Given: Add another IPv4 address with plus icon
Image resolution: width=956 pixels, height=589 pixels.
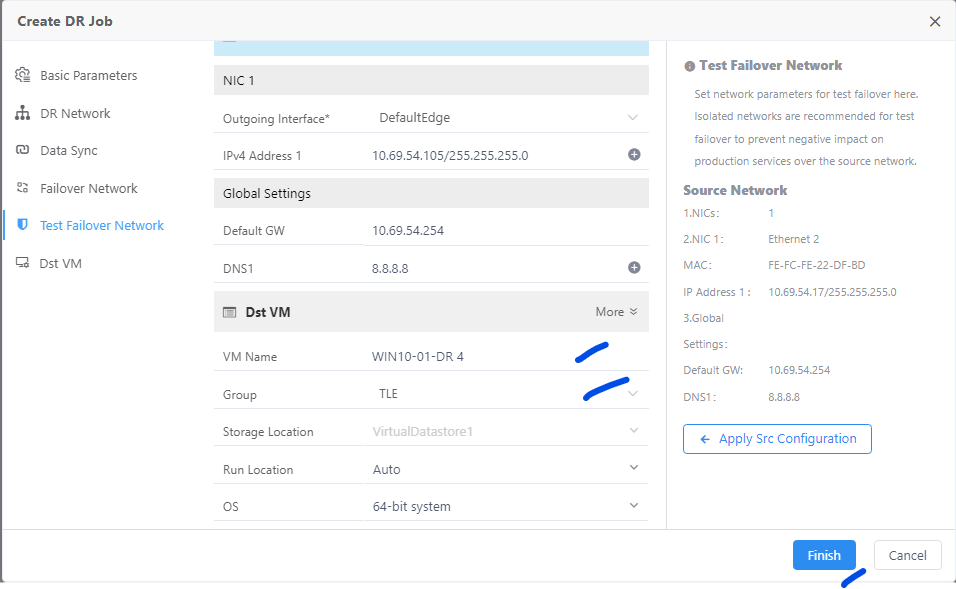Looking at the screenshot, I should [x=634, y=155].
